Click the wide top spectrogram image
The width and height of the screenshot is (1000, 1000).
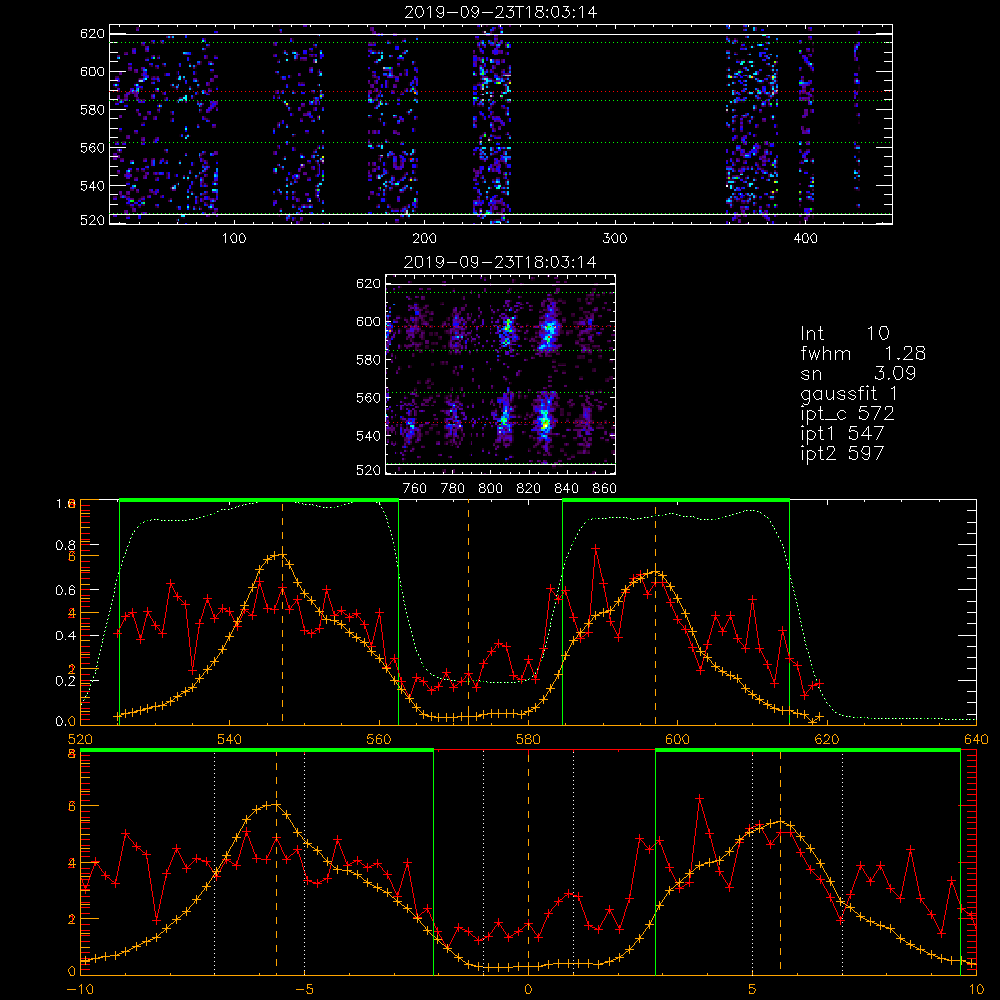click(x=501, y=124)
